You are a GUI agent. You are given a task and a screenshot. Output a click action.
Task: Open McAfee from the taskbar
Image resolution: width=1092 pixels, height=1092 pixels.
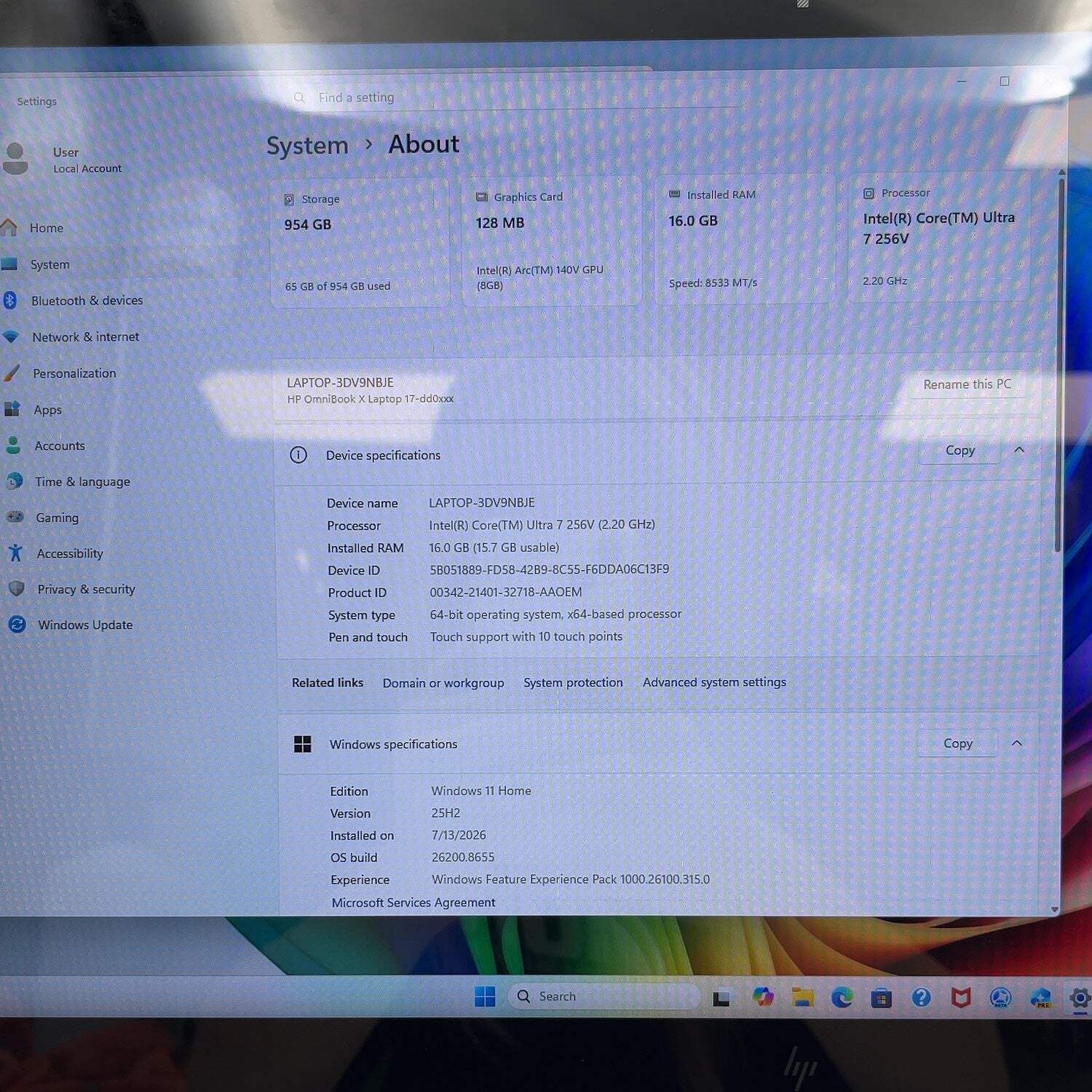click(x=961, y=997)
